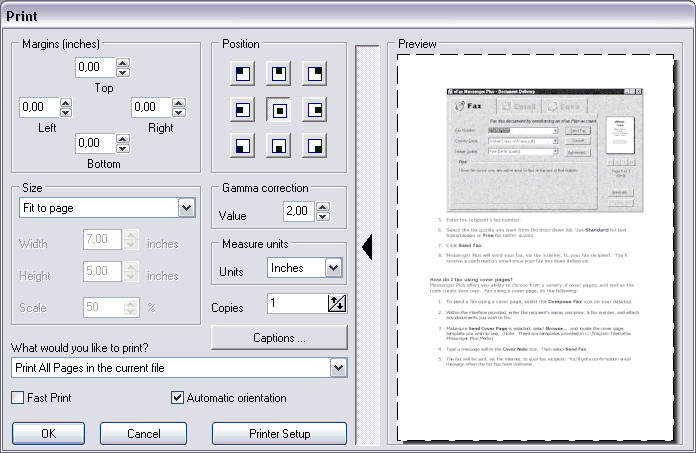Click 'Print All Pages in the current file'
696x453 pixels.
90,368
